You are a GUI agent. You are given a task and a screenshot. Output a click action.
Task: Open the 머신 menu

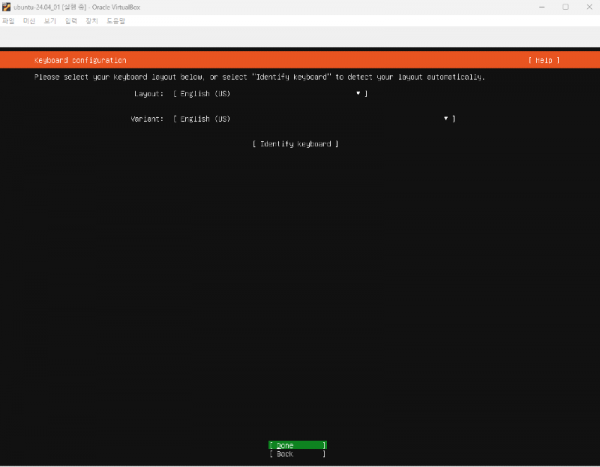[x=28, y=20]
